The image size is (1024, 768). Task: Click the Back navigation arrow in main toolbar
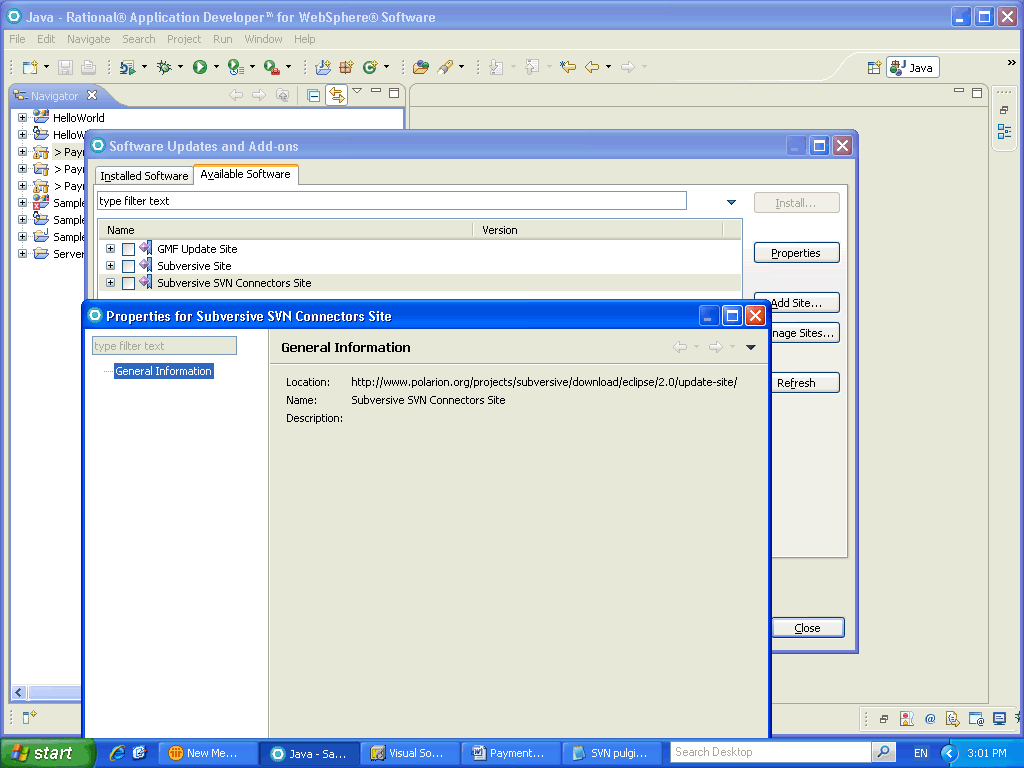point(592,67)
